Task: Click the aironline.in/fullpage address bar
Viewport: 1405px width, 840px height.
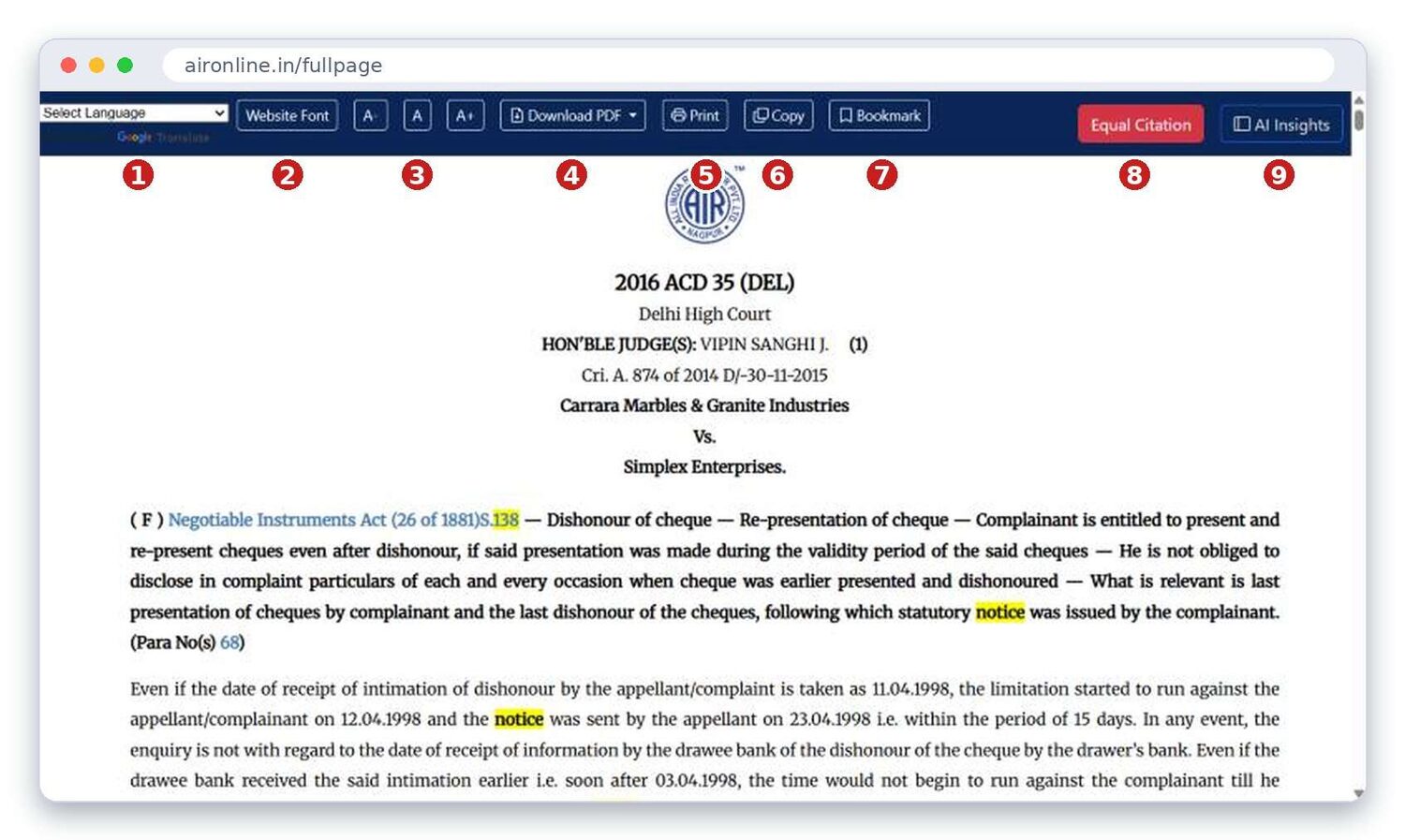Action: tap(747, 66)
